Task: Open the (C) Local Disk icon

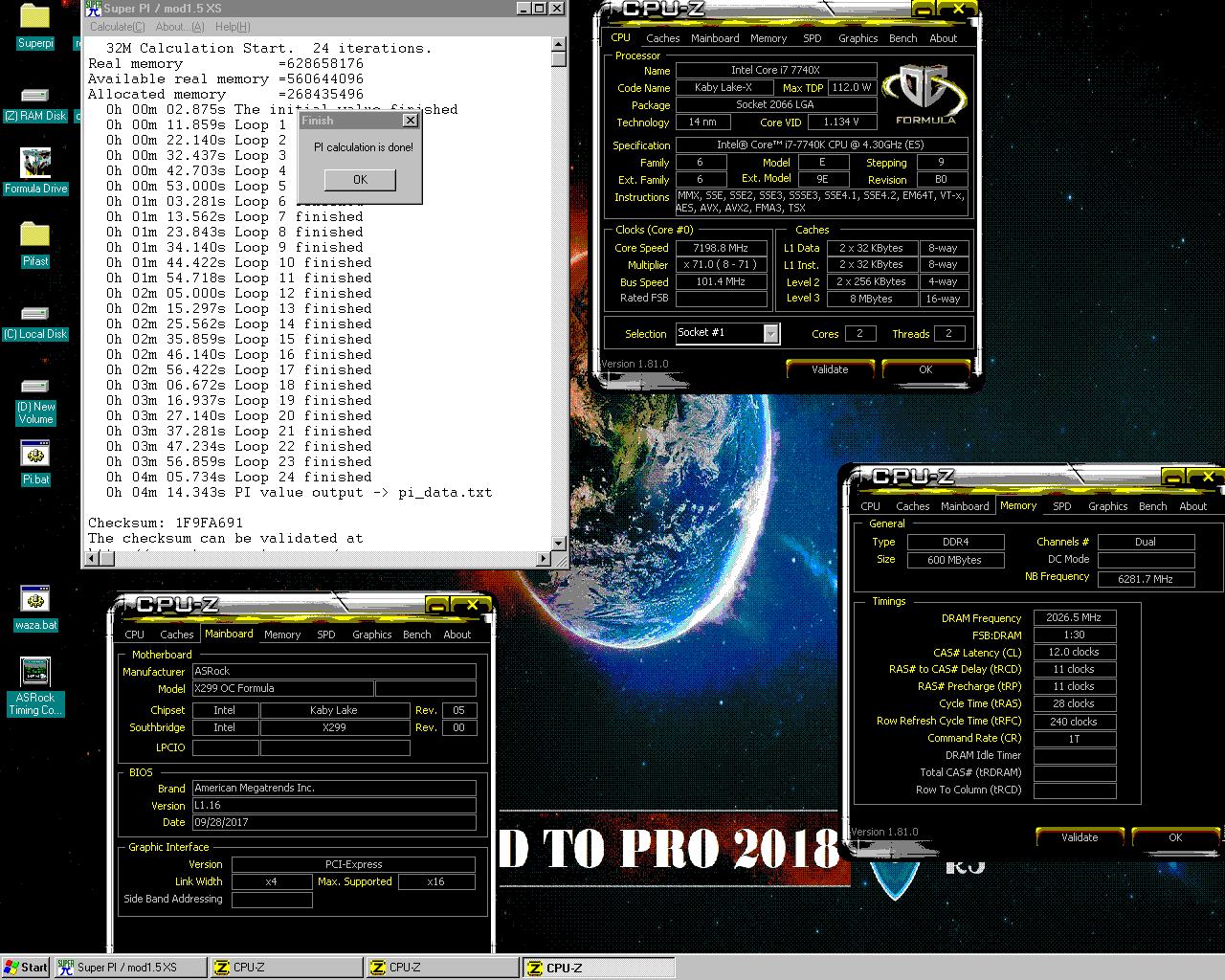Action: pos(35,322)
